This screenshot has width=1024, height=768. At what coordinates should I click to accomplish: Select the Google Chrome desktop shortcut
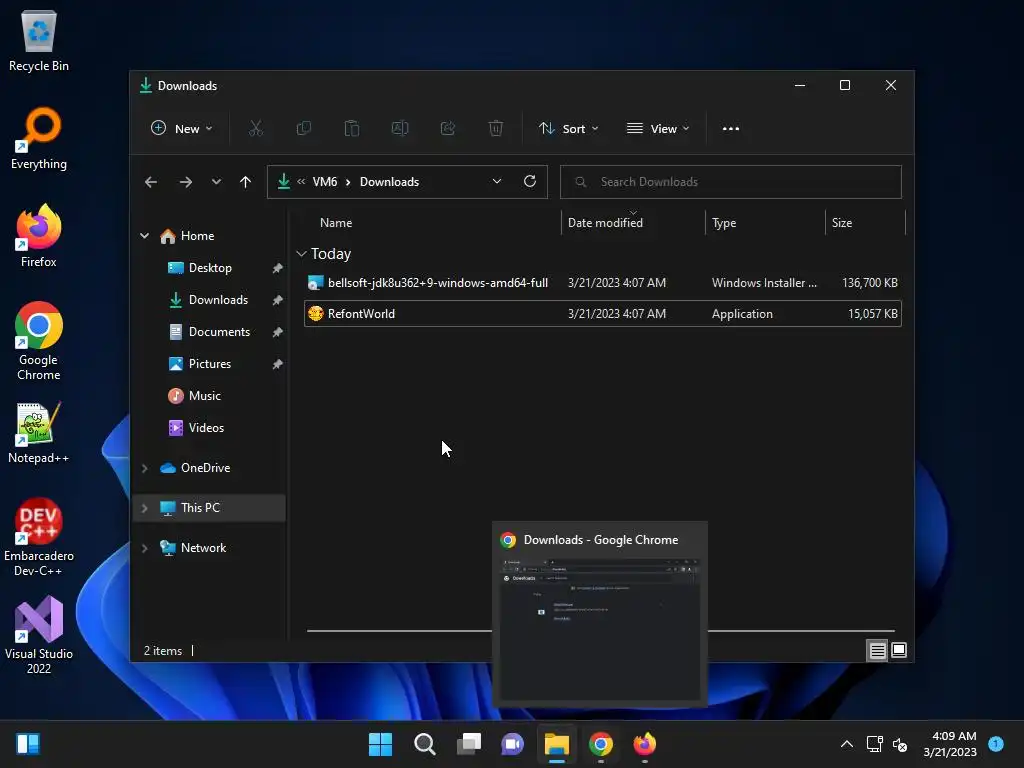coord(39,341)
